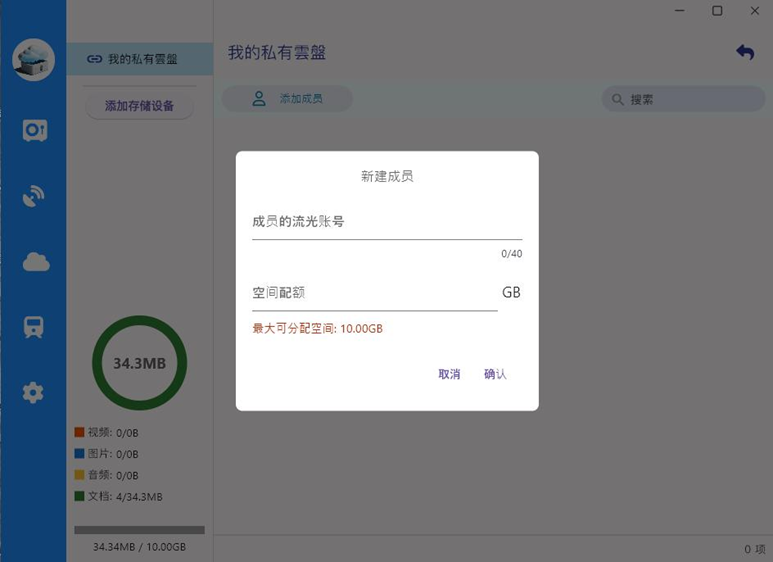
Task: Click the green 文档 legend swatch
Action: 79,496
